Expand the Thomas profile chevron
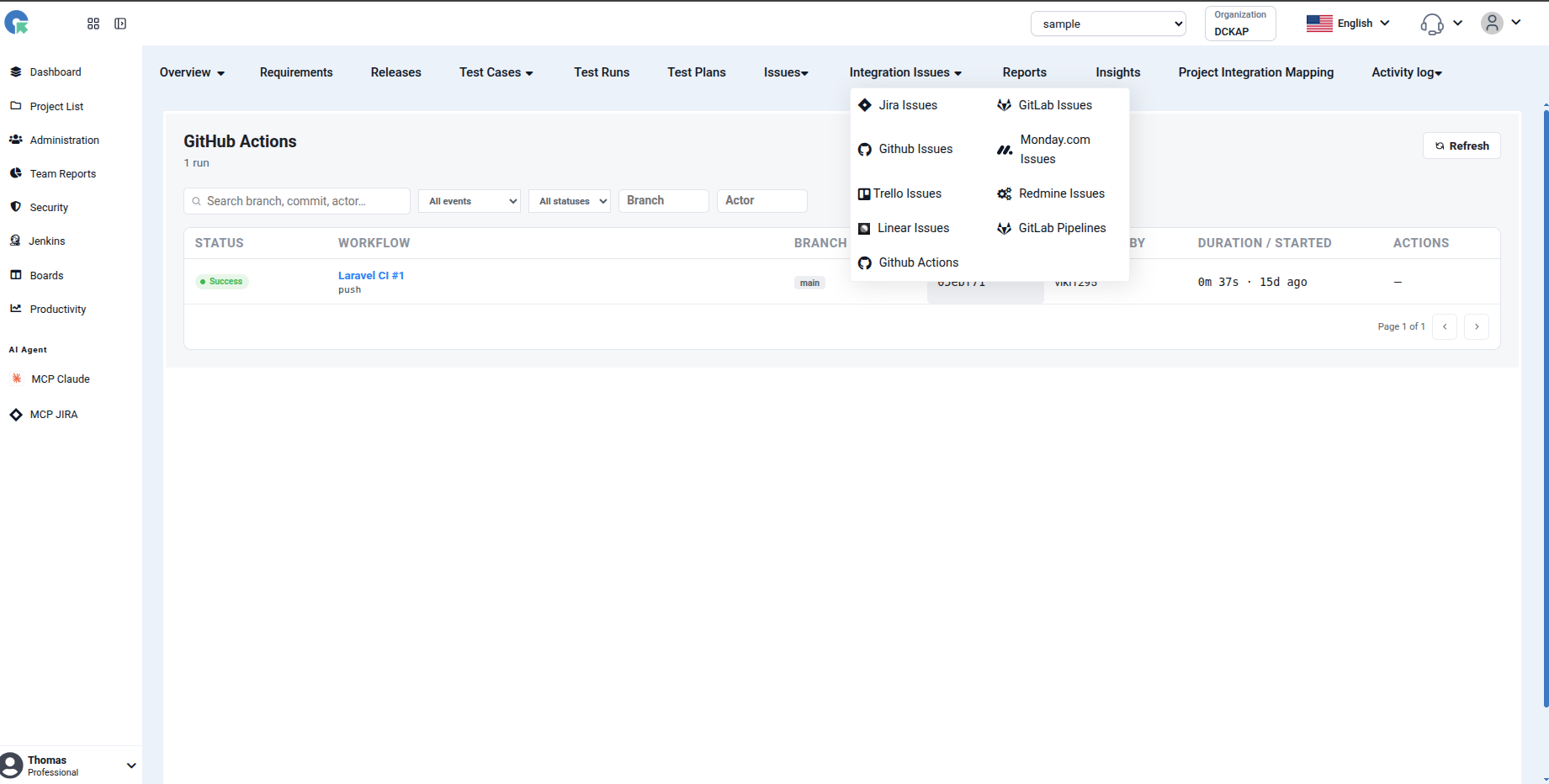The width and height of the screenshot is (1549, 784). click(x=131, y=765)
